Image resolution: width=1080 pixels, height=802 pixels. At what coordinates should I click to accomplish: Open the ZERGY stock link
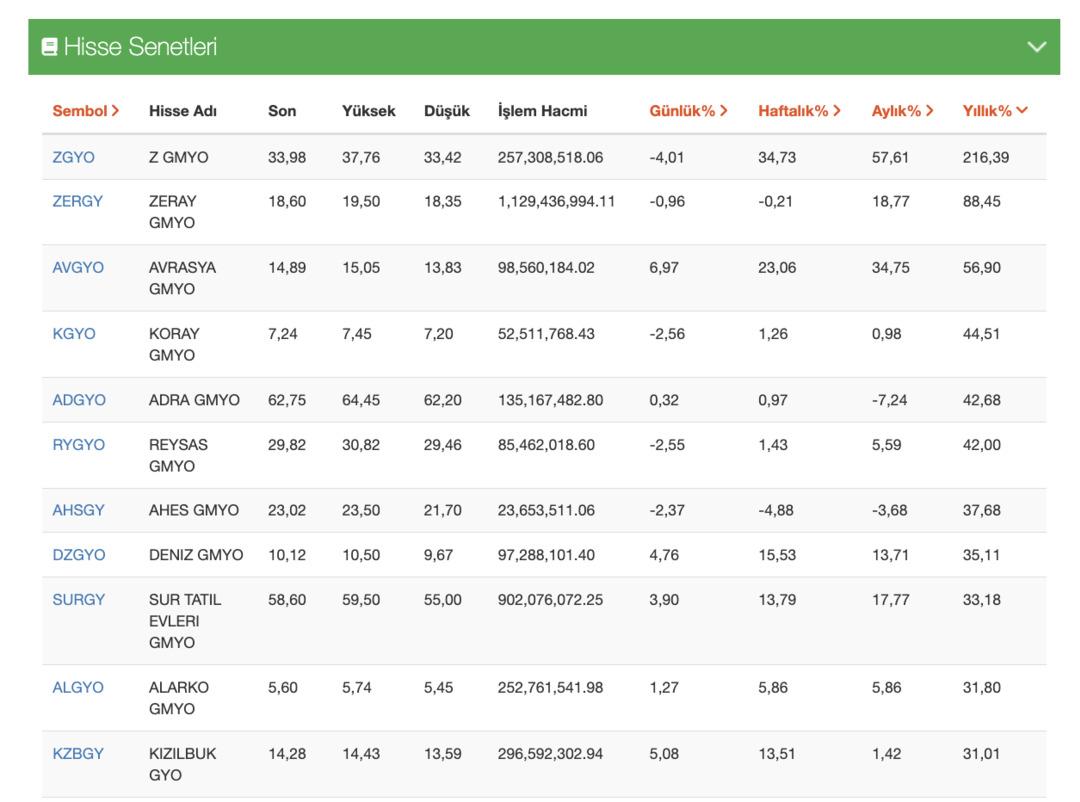(77, 201)
